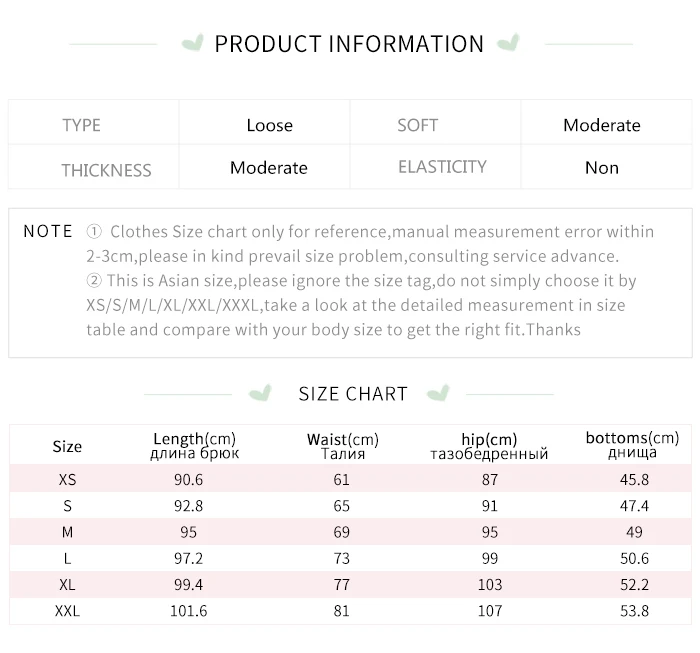Click the Waist(cm) column header

342,446
